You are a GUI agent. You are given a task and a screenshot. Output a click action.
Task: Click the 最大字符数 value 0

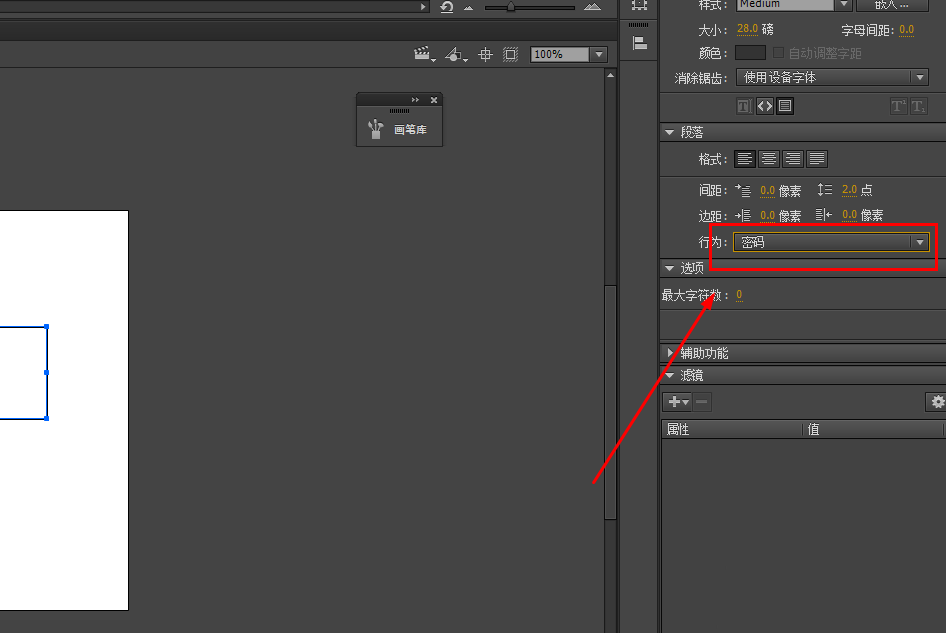coord(739,295)
